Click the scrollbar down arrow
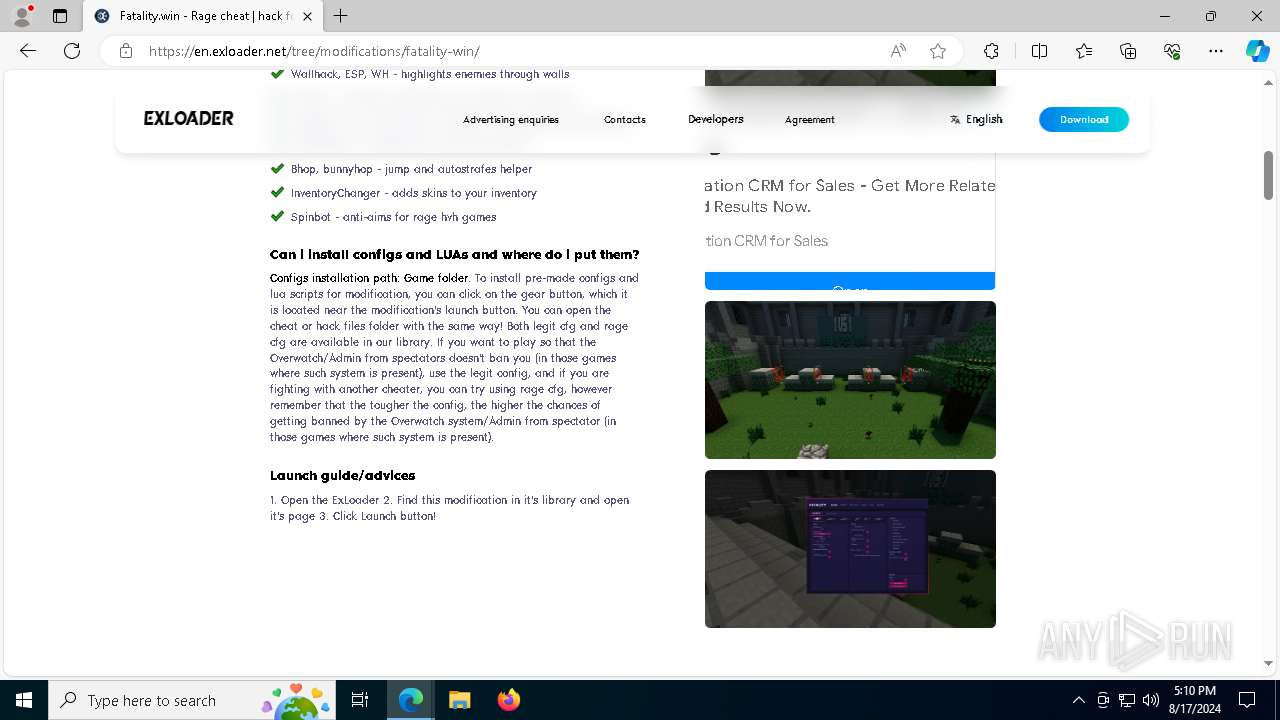This screenshot has height=720, width=1280. pos(1268,663)
